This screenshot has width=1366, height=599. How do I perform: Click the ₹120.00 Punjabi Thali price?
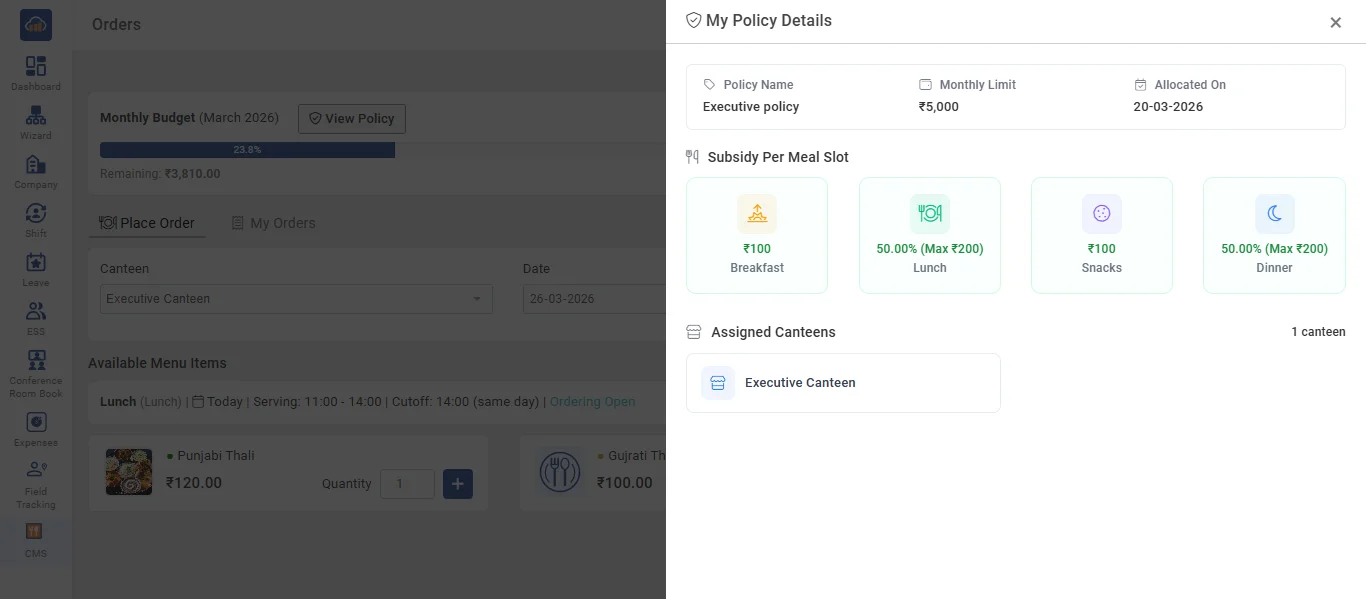pyautogui.click(x=194, y=483)
